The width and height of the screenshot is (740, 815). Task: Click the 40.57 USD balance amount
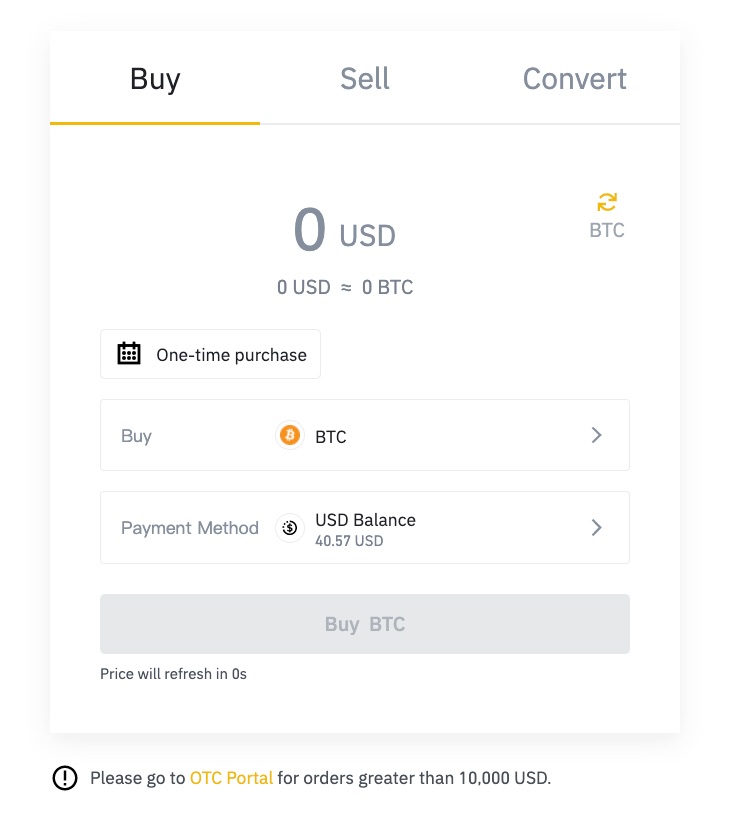tap(349, 542)
